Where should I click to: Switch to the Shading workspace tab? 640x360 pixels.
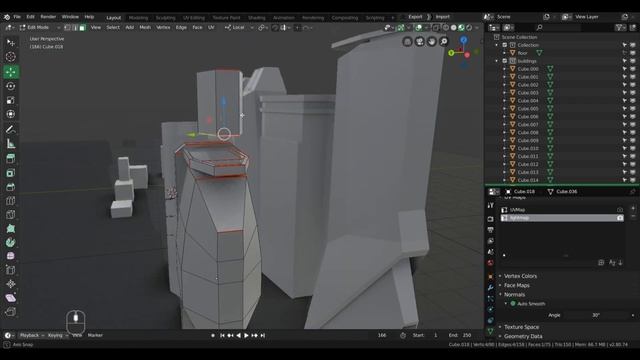(x=256, y=18)
